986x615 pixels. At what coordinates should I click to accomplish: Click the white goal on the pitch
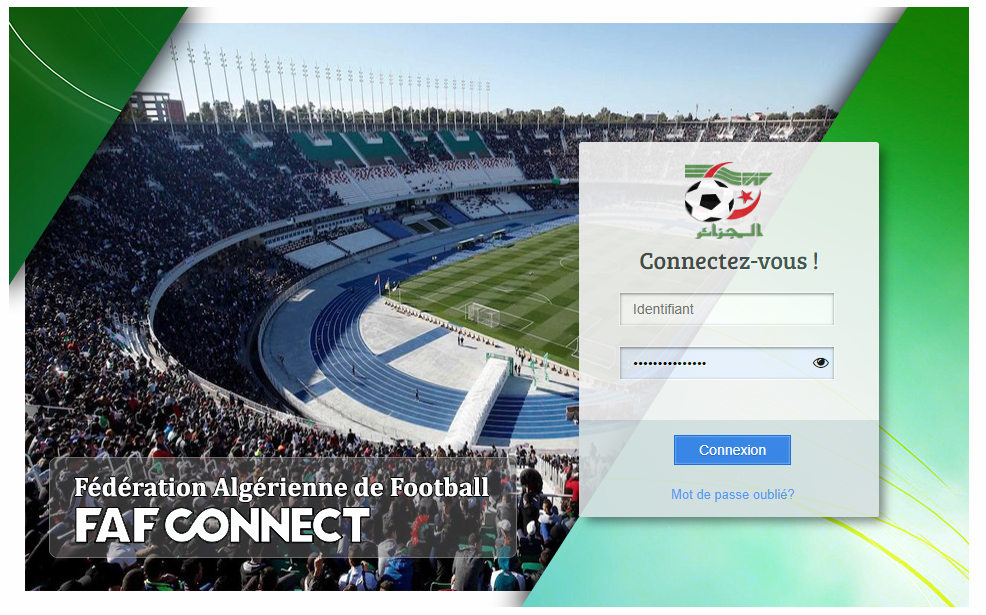[x=484, y=314]
